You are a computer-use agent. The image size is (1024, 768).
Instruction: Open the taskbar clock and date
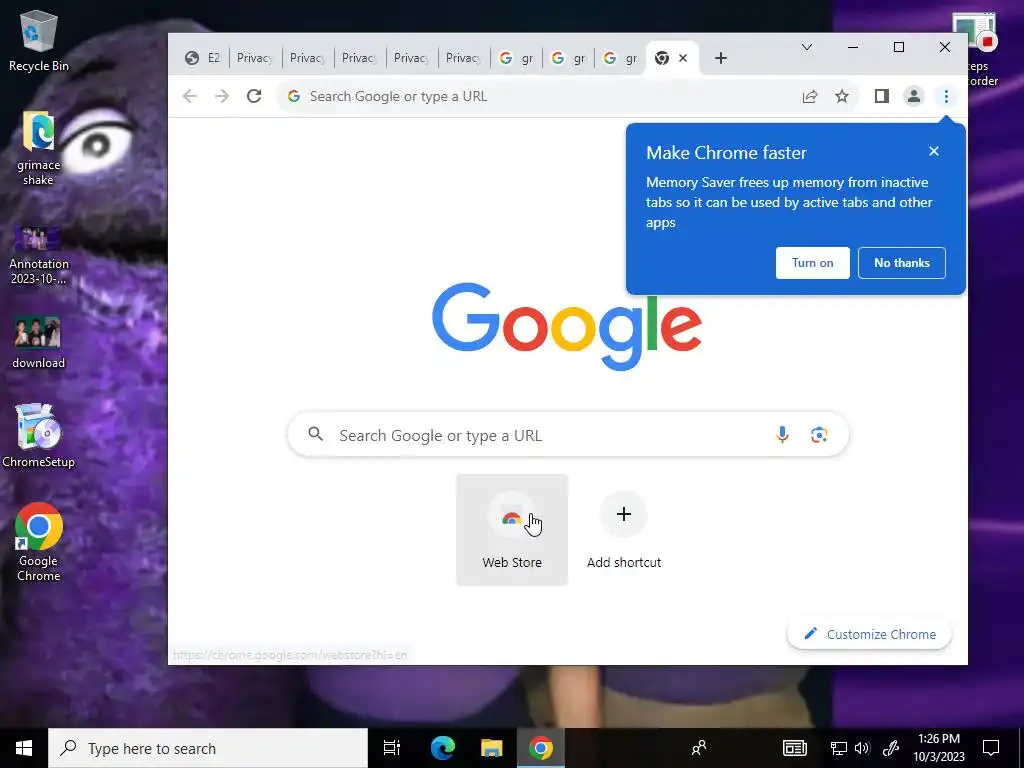click(938, 748)
